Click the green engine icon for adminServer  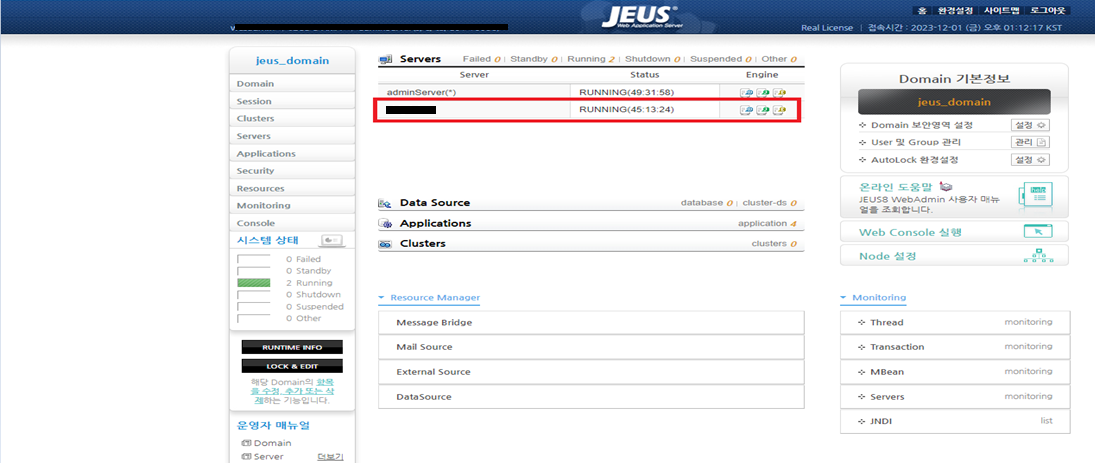click(763, 92)
